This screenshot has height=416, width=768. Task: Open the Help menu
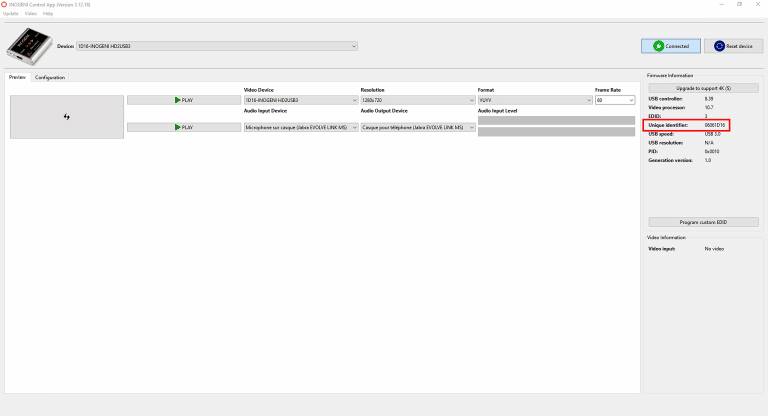48,14
